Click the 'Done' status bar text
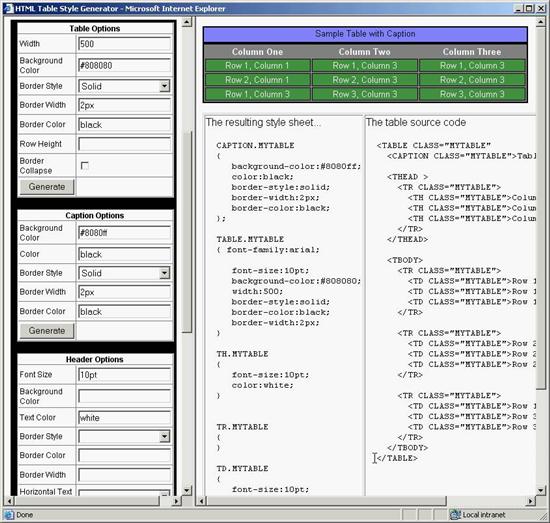Image resolution: width=550 pixels, height=523 pixels. coord(25,515)
